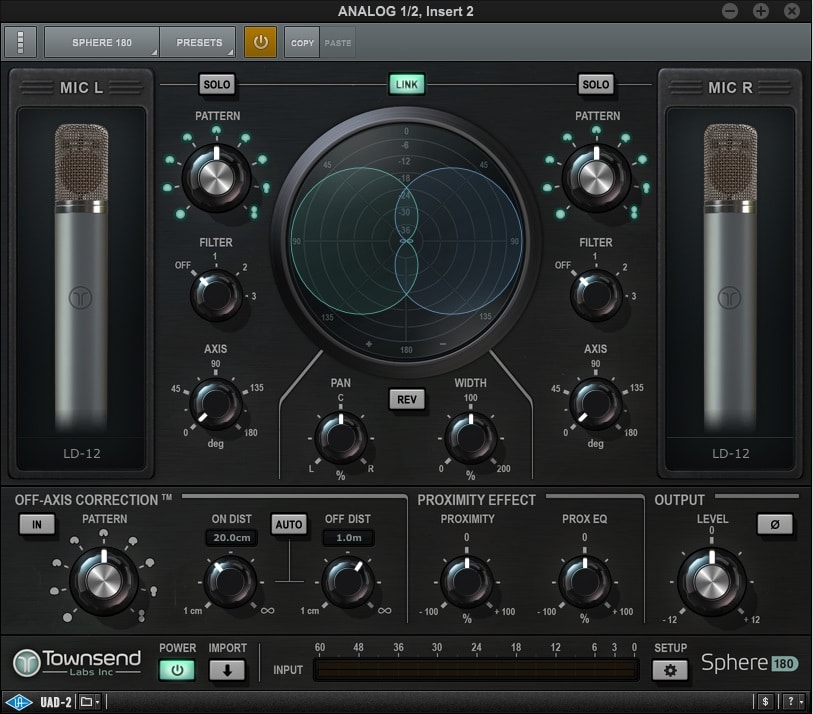Click the ON DIST 20.0cm value field

232,538
